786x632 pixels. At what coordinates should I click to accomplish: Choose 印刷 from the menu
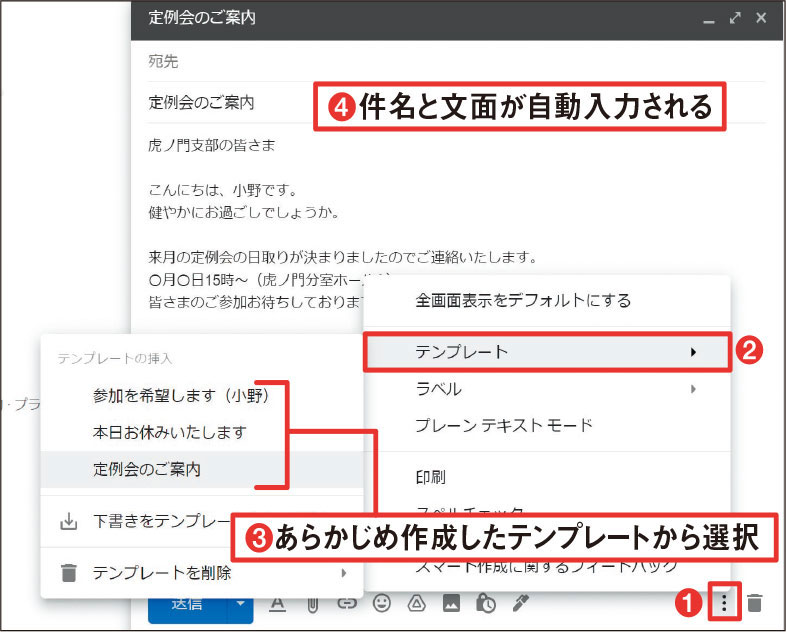pyautogui.click(x=547, y=477)
